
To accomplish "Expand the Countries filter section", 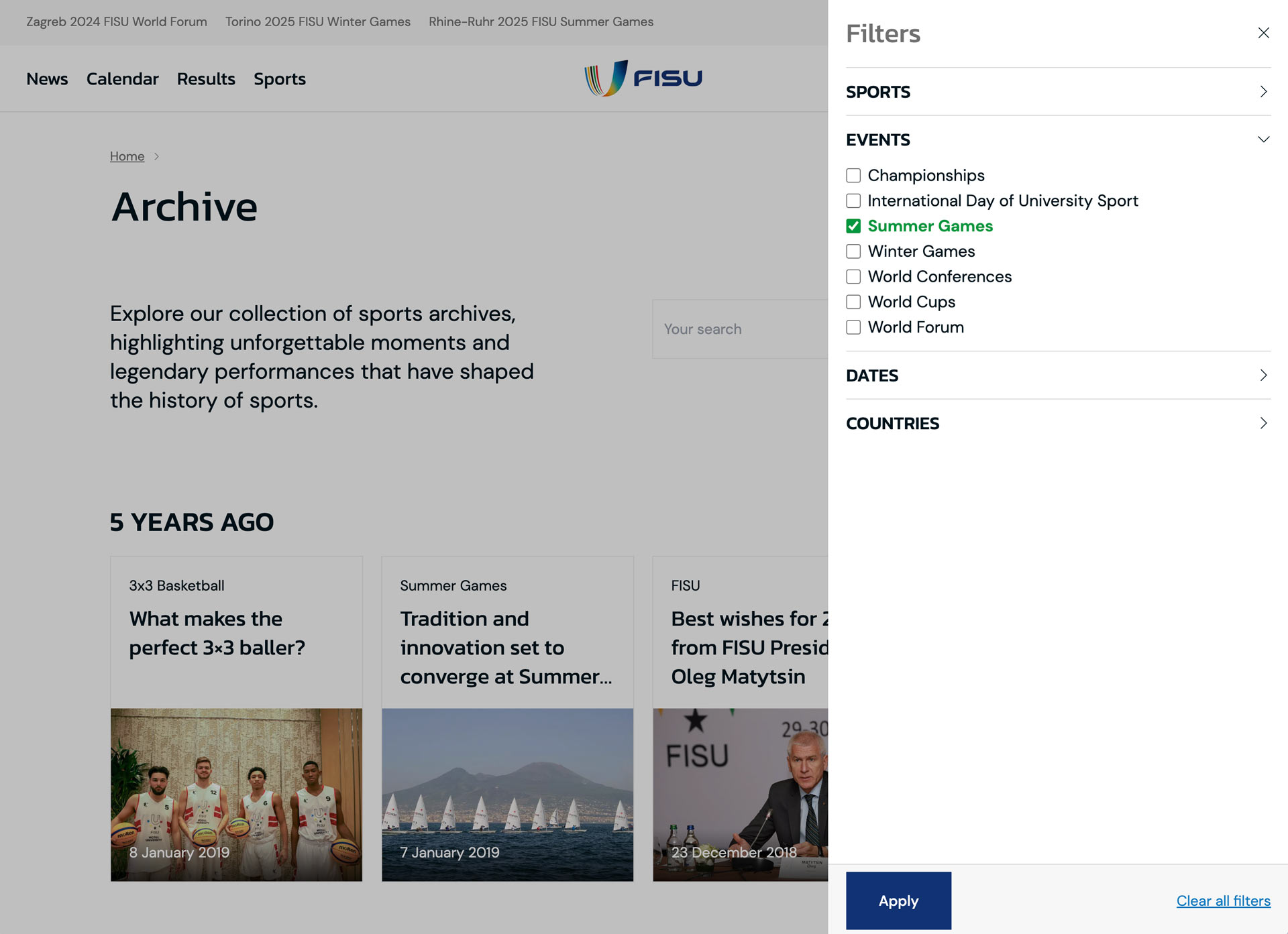I will (x=1058, y=423).
